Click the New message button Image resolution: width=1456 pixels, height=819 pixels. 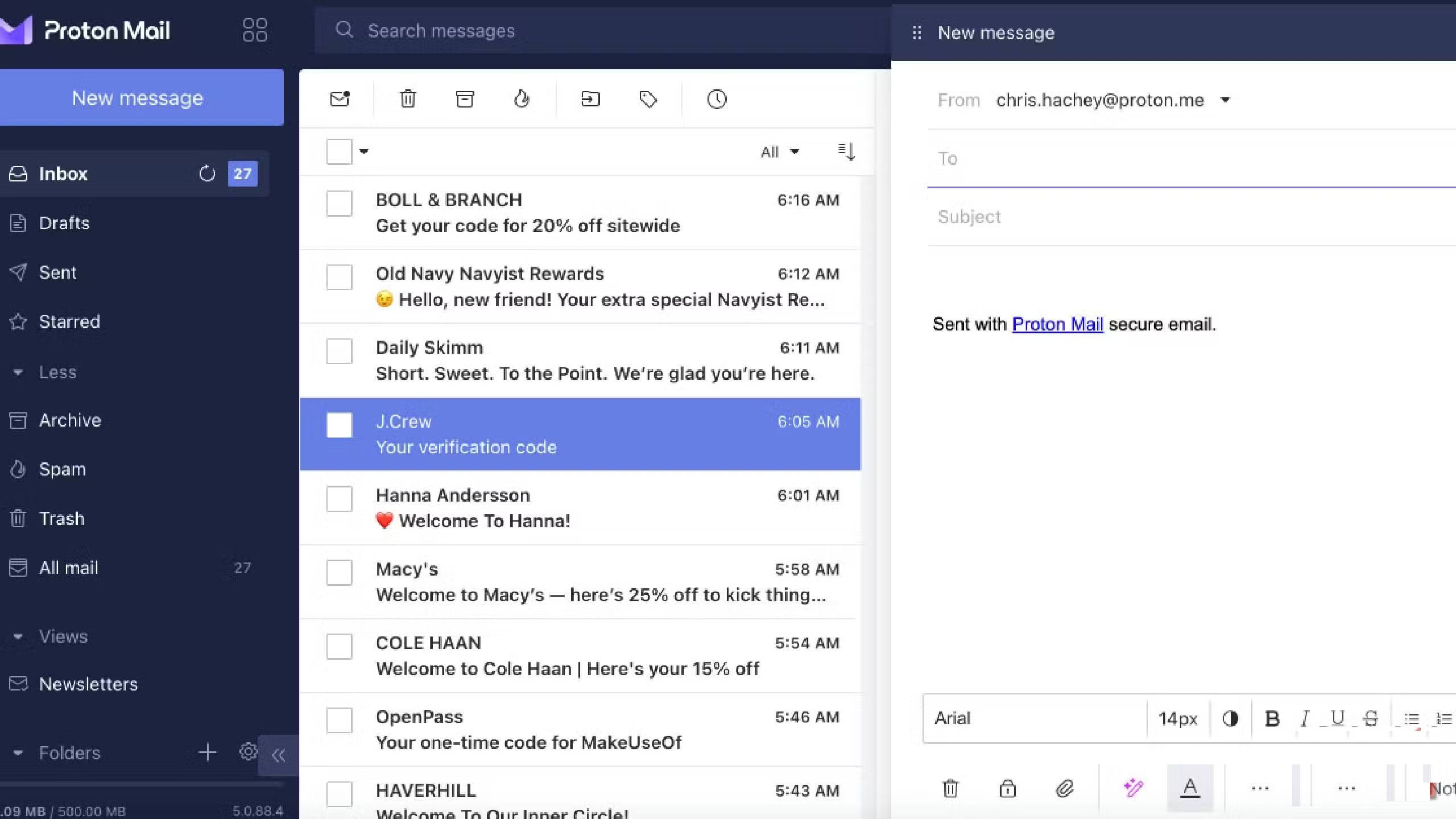[140, 97]
